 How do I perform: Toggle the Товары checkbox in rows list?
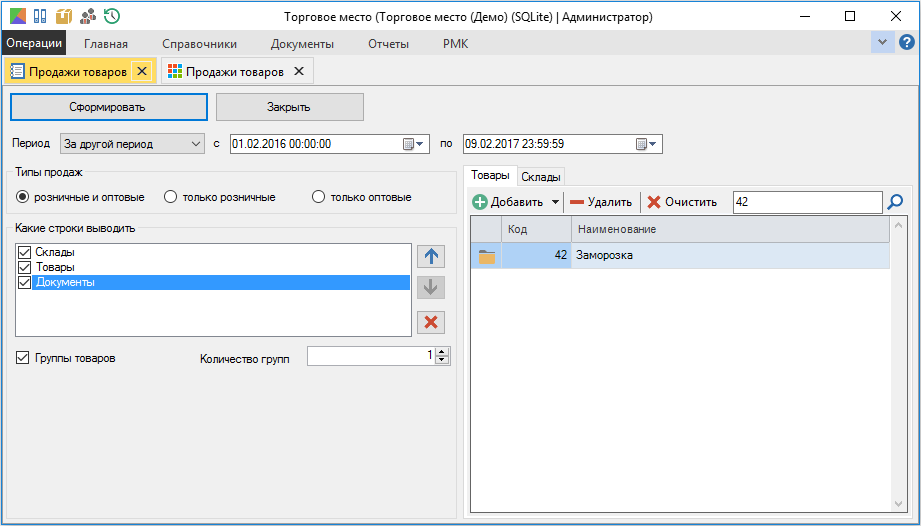click(24, 268)
